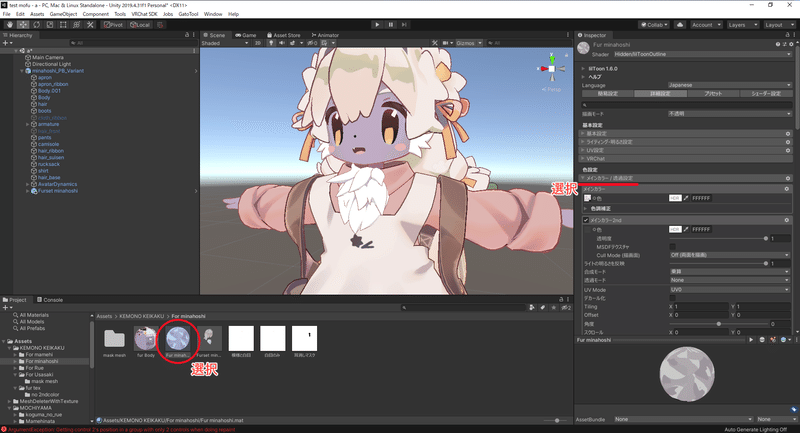Select the Scale tool in toolbar
Viewport: 800px width, 433px height.
pos(49,24)
